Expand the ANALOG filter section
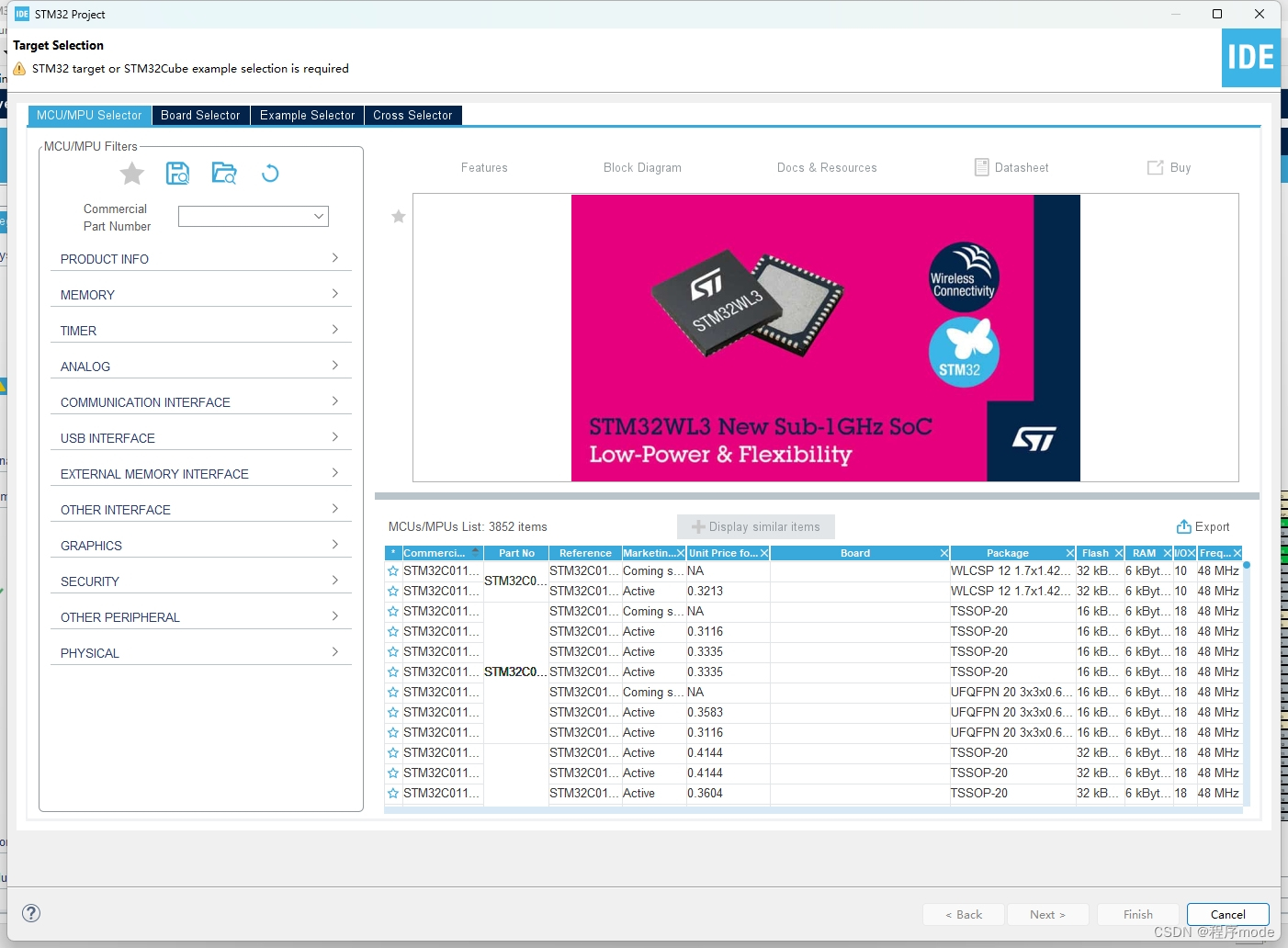This screenshot has width=1288, height=948. [201, 367]
